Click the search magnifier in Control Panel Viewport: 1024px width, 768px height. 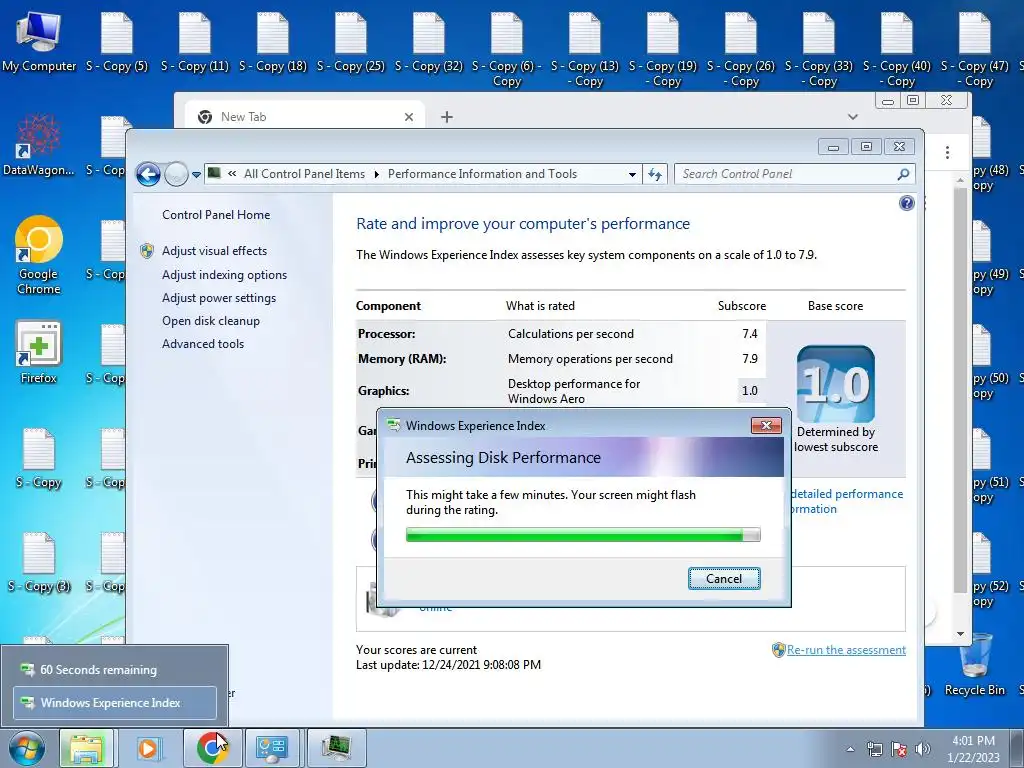(903, 174)
